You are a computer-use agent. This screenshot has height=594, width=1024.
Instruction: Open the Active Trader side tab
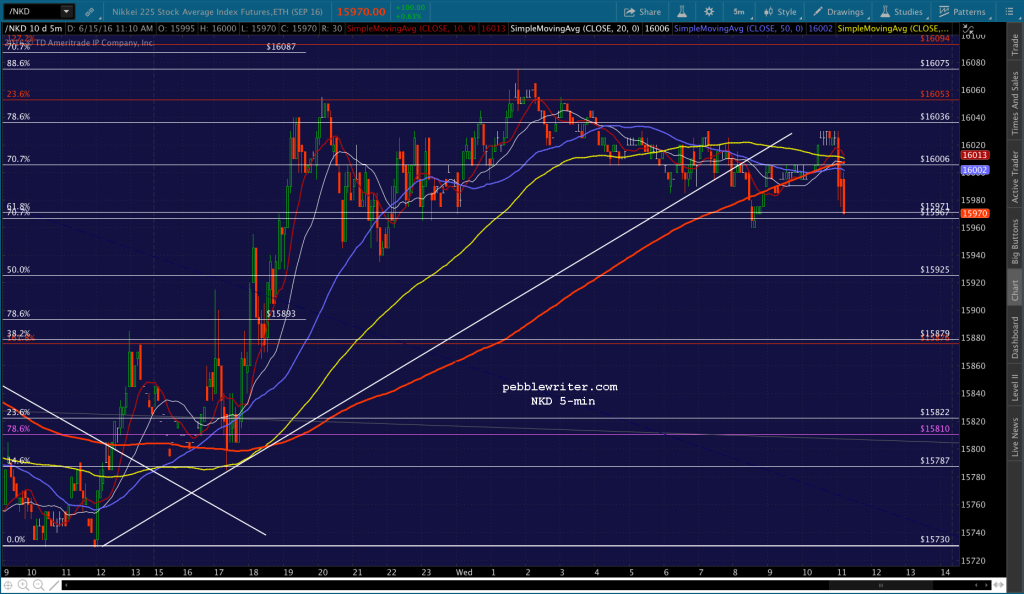coord(1015,177)
